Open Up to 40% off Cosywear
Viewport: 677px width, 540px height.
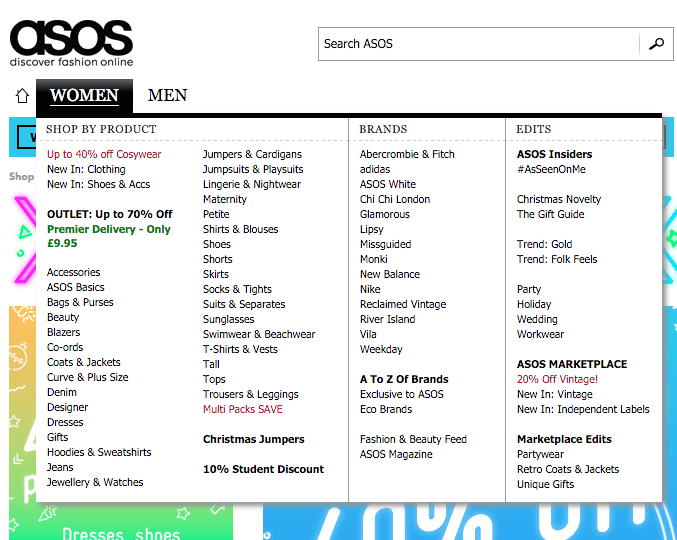click(104, 154)
